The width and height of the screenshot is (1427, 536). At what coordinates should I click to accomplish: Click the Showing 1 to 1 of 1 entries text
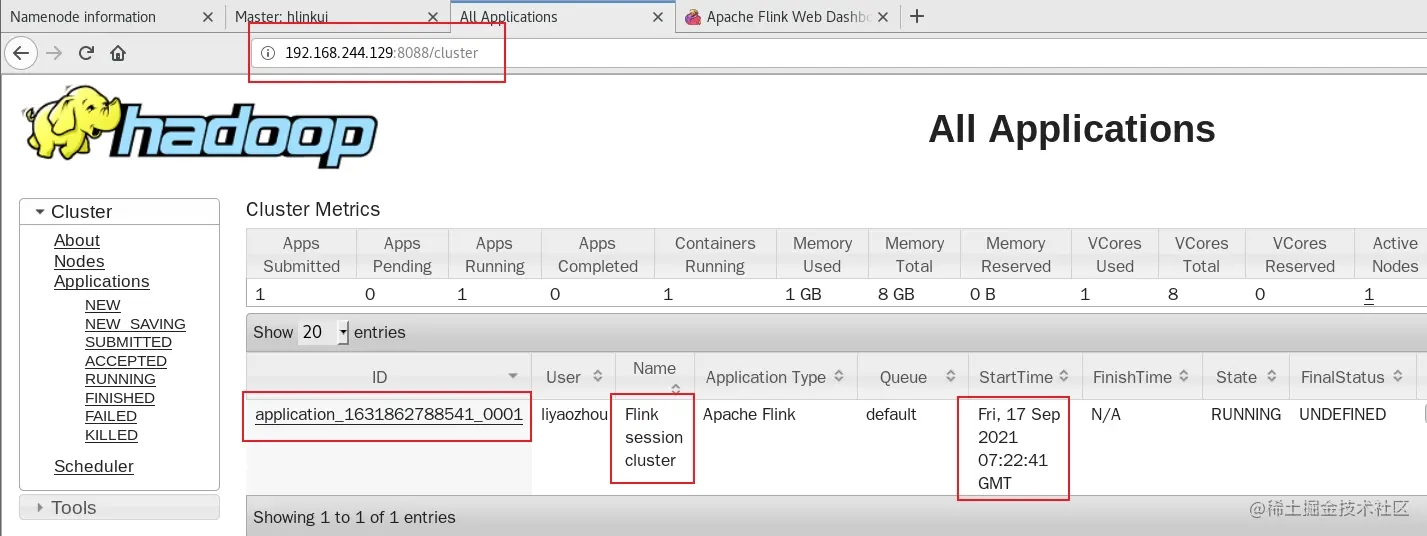[x=354, y=517]
